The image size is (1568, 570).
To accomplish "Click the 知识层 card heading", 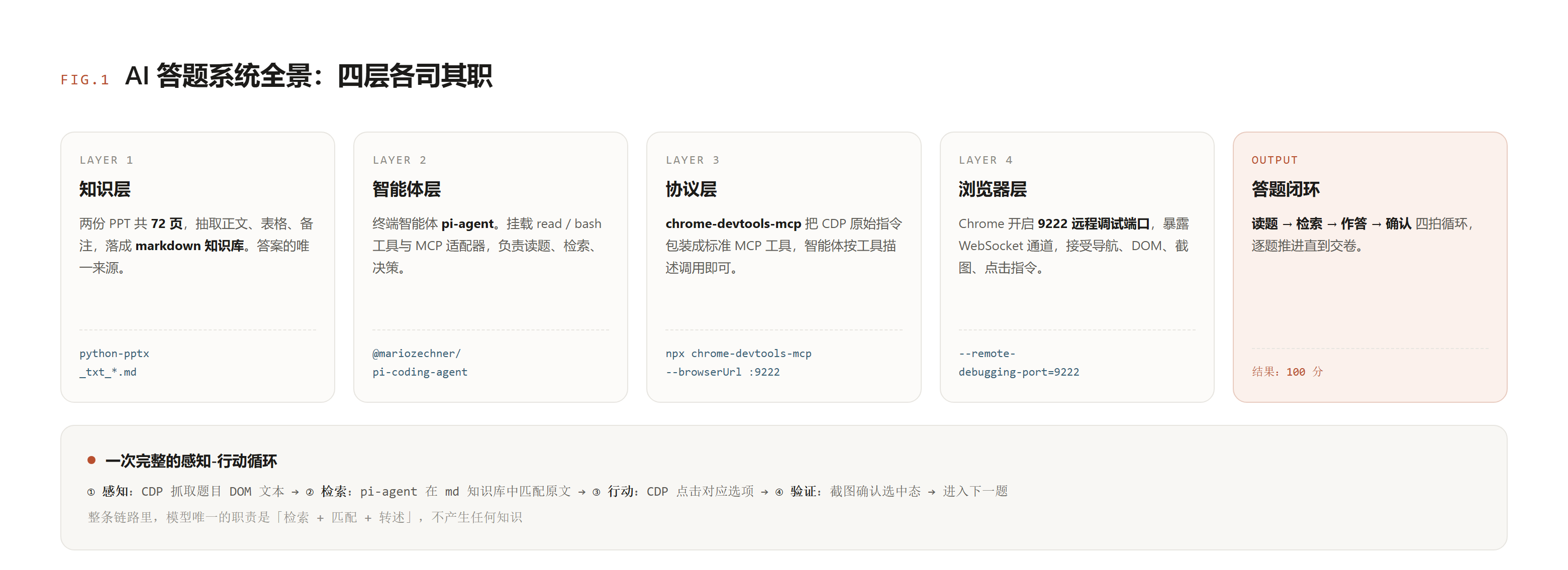I will 105,189.
